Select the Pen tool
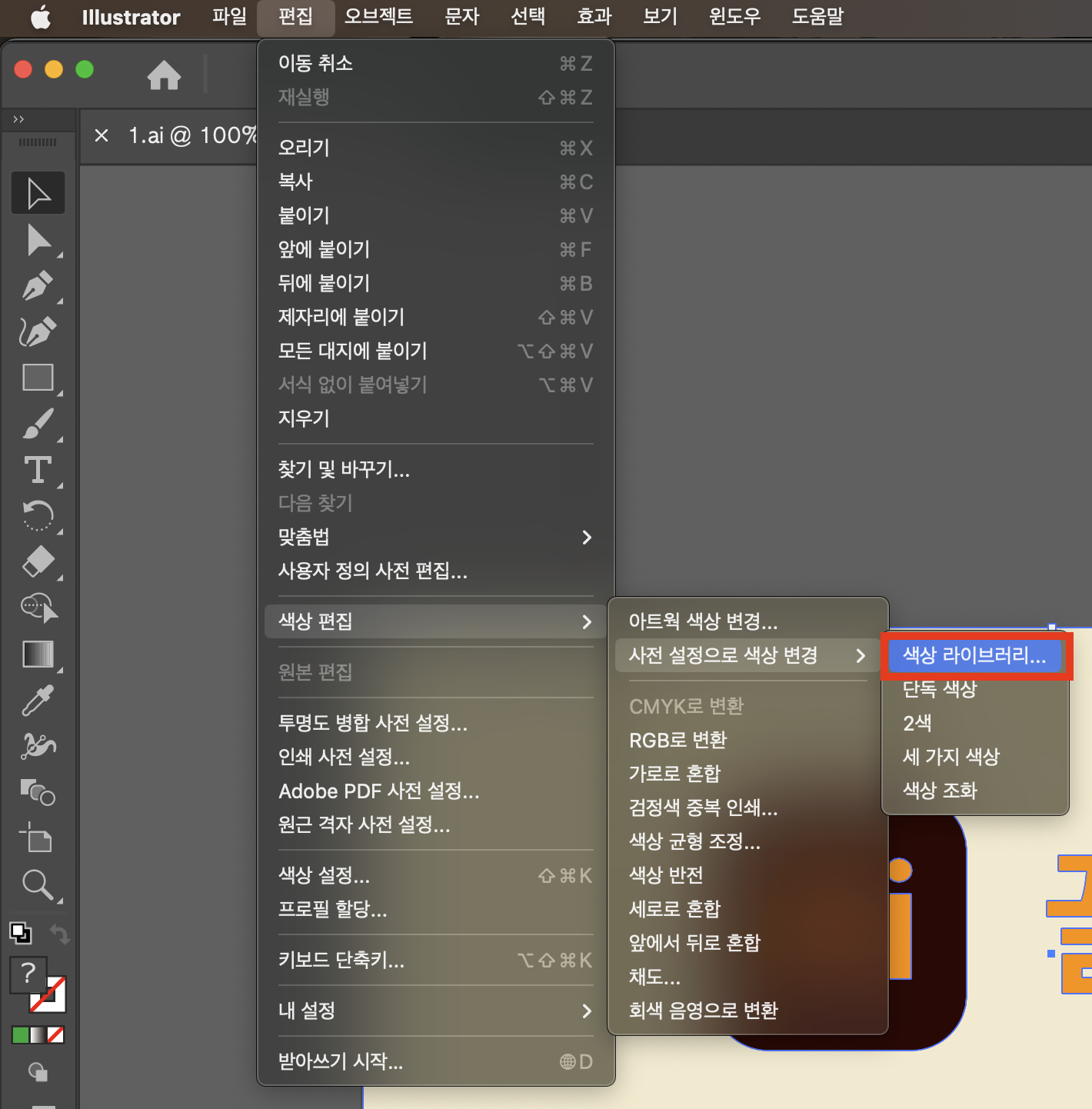 coord(38,286)
